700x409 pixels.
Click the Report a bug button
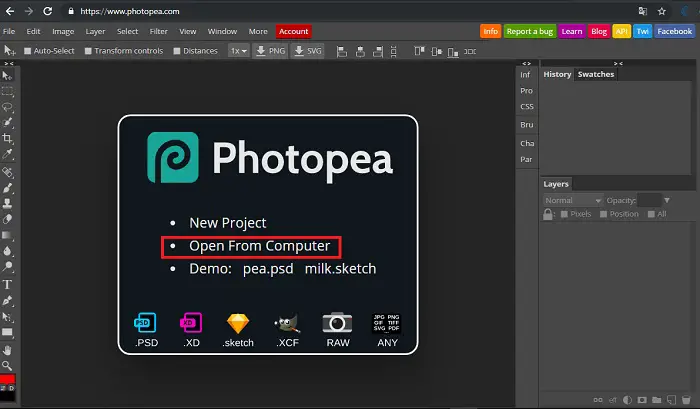529,31
